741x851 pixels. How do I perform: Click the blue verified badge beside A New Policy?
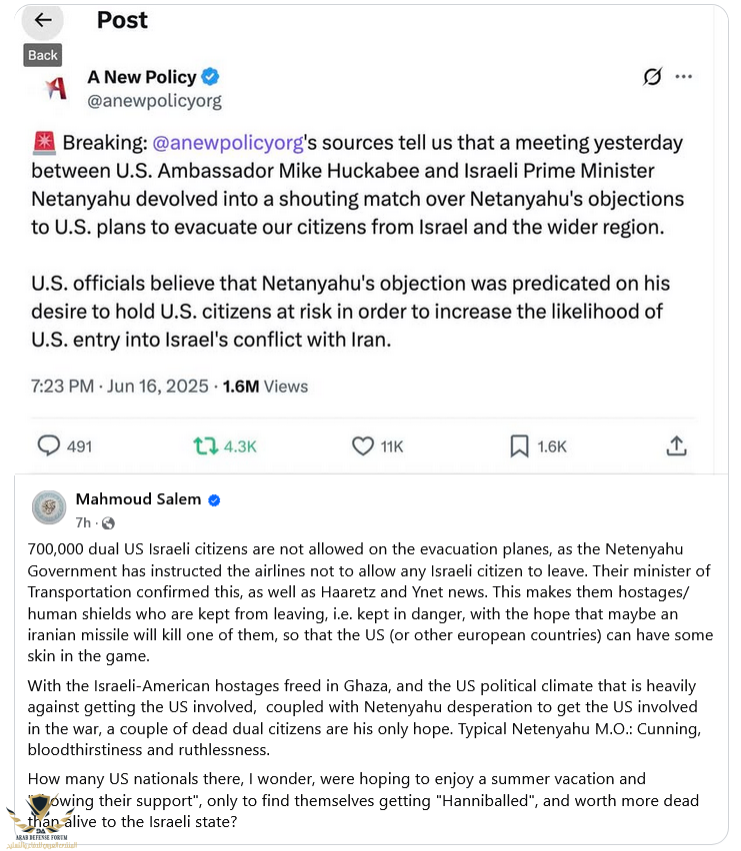[x=210, y=77]
